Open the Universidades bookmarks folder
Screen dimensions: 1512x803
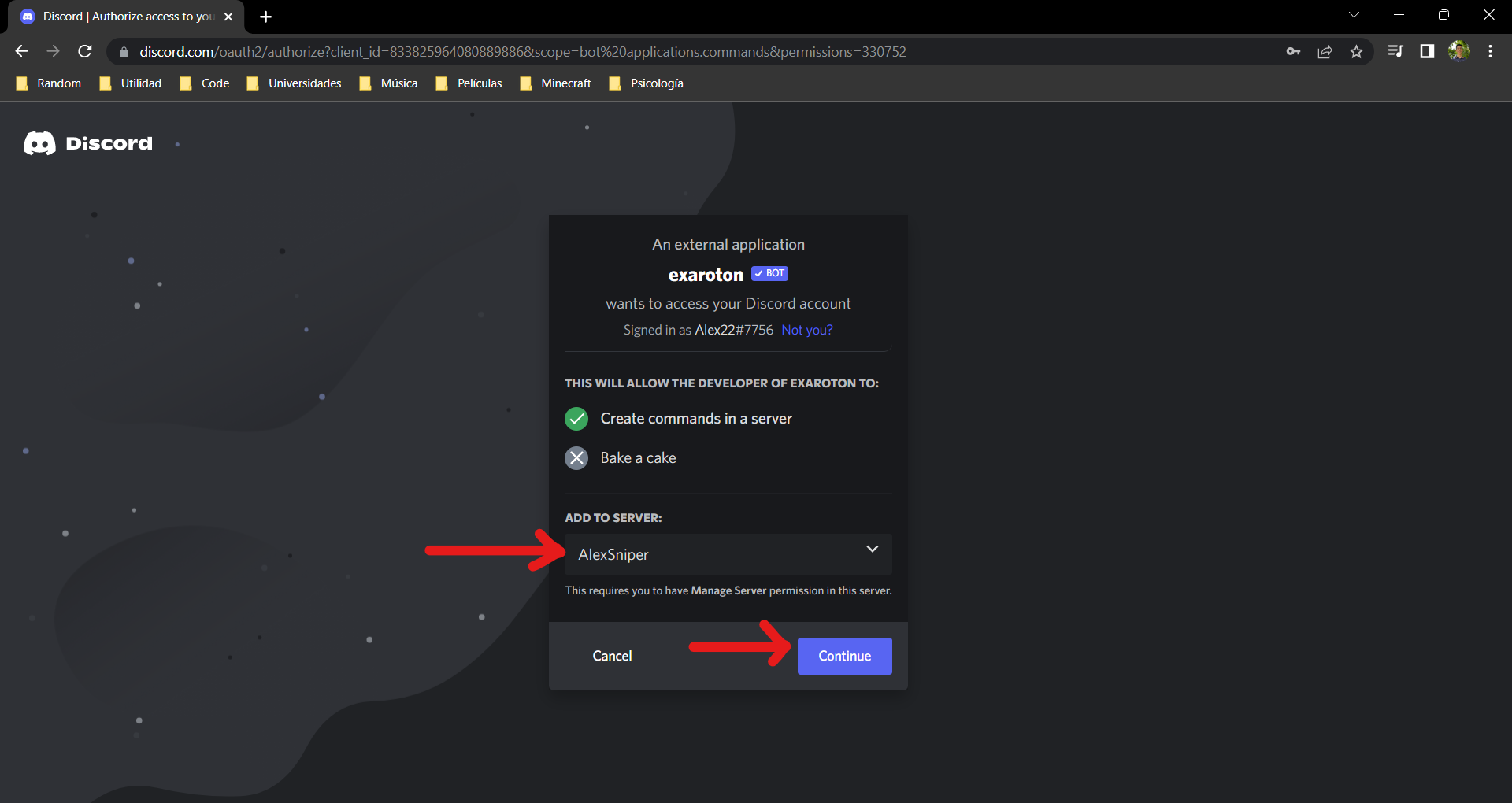pos(294,83)
